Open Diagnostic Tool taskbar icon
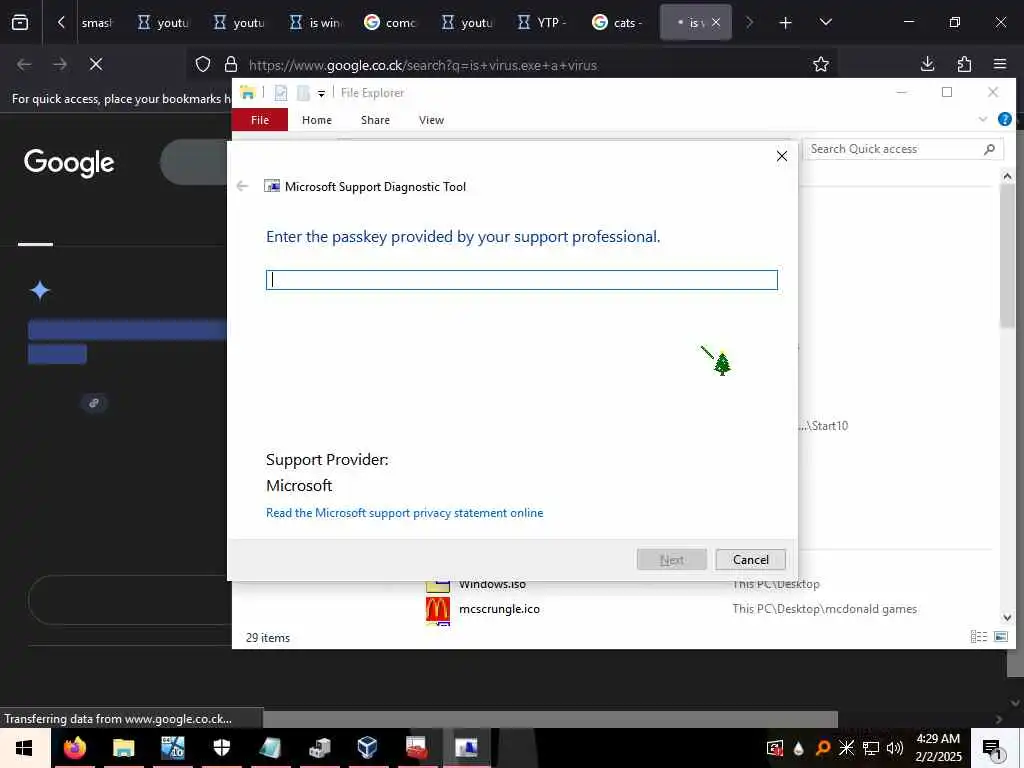The width and height of the screenshot is (1024, 768). (x=466, y=748)
